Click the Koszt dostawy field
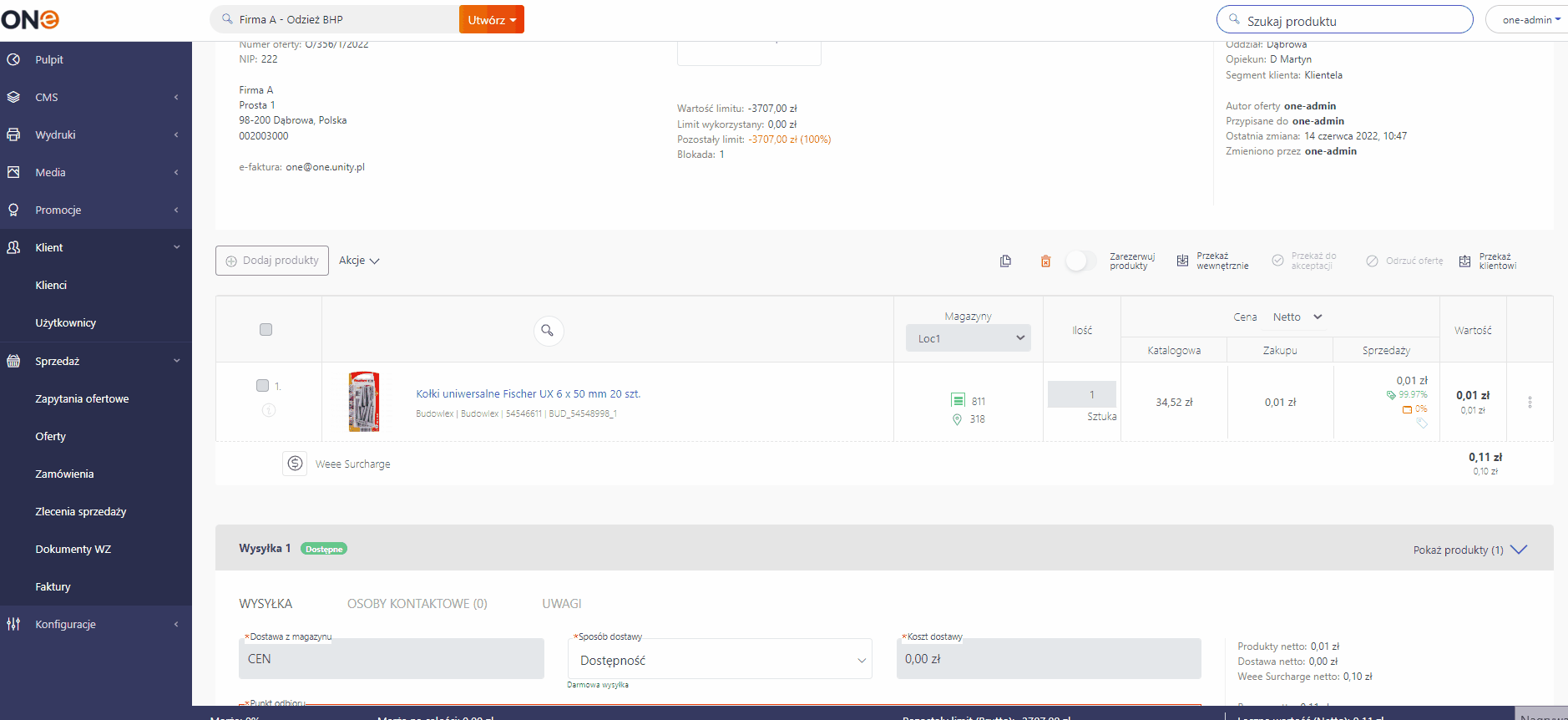This screenshot has width=1568, height=720. point(1049,659)
